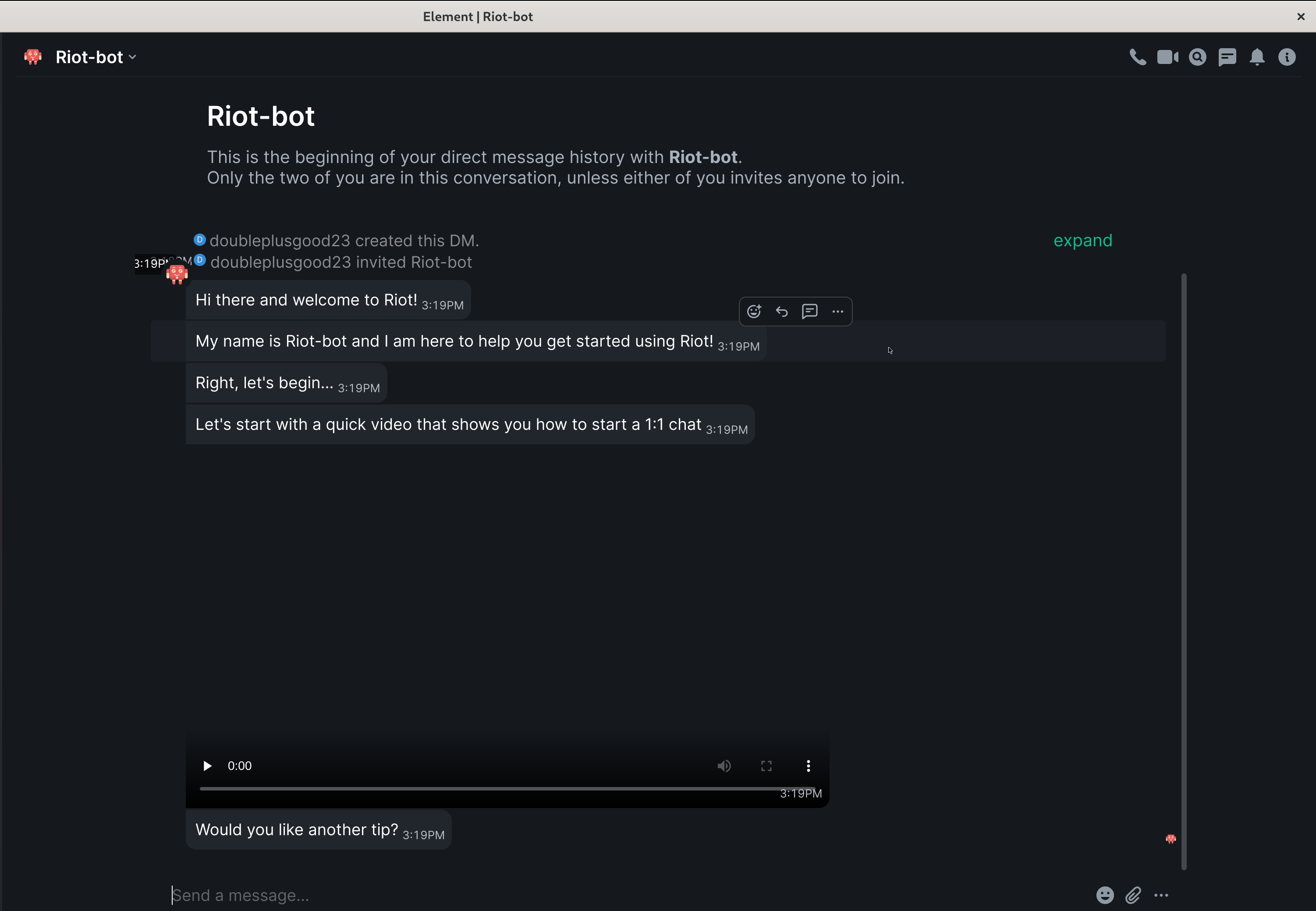Viewport: 1316px width, 911px height.
Task: Focus the Send a message field
Action: [571, 894]
